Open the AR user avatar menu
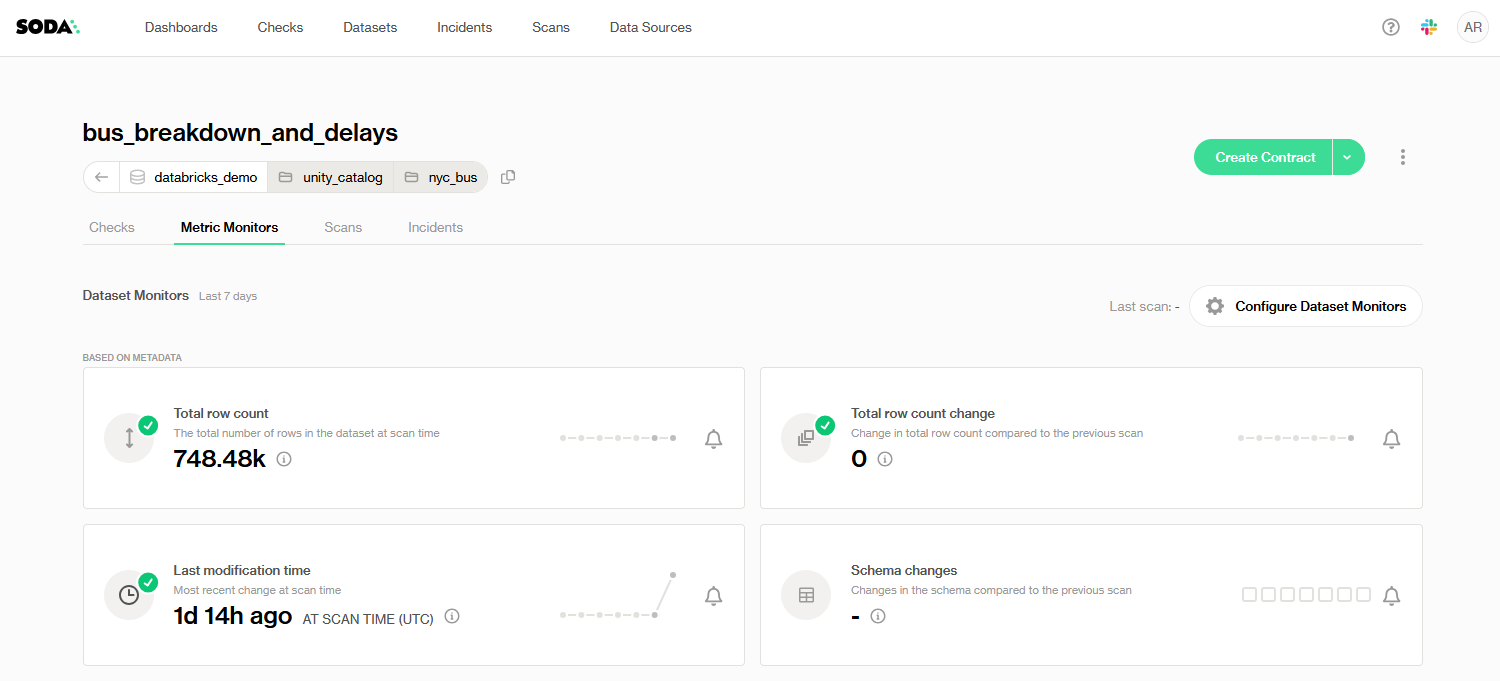The height and width of the screenshot is (681, 1500). click(x=1472, y=27)
